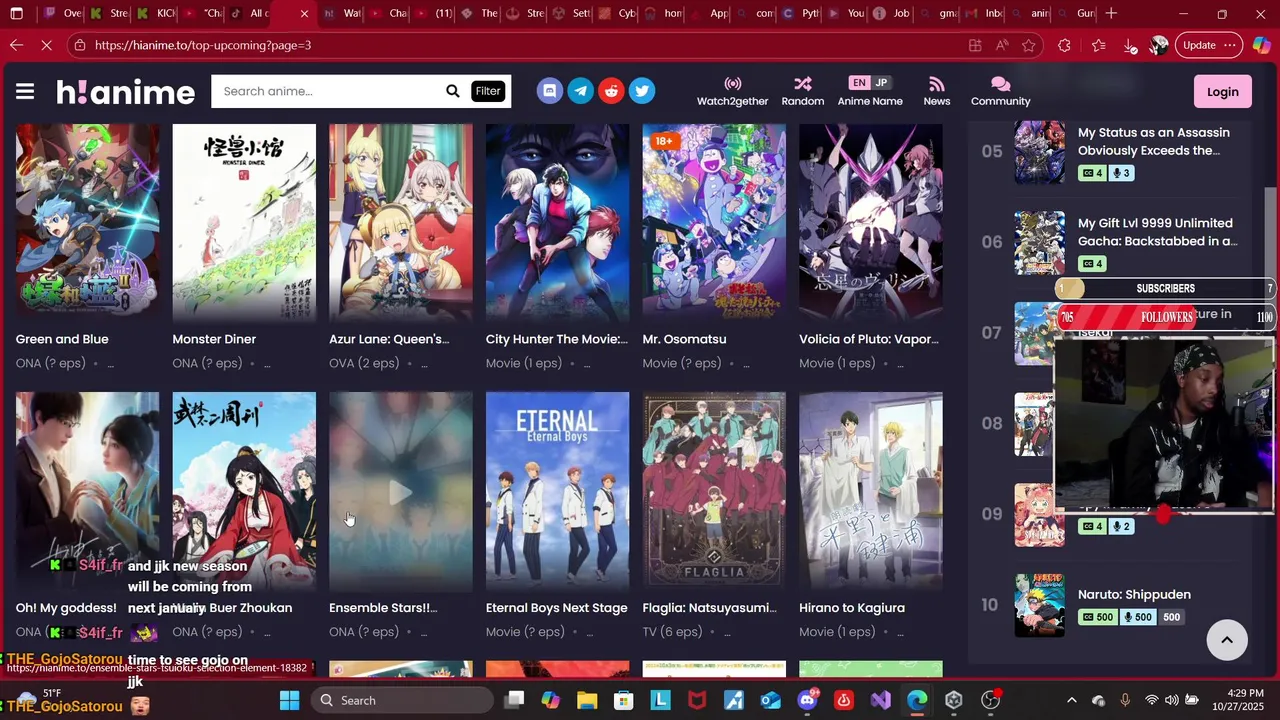Viewport: 1280px width, 720px height.
Task: Switch to the Sett browser tab
Action: [x=571, y=14]
